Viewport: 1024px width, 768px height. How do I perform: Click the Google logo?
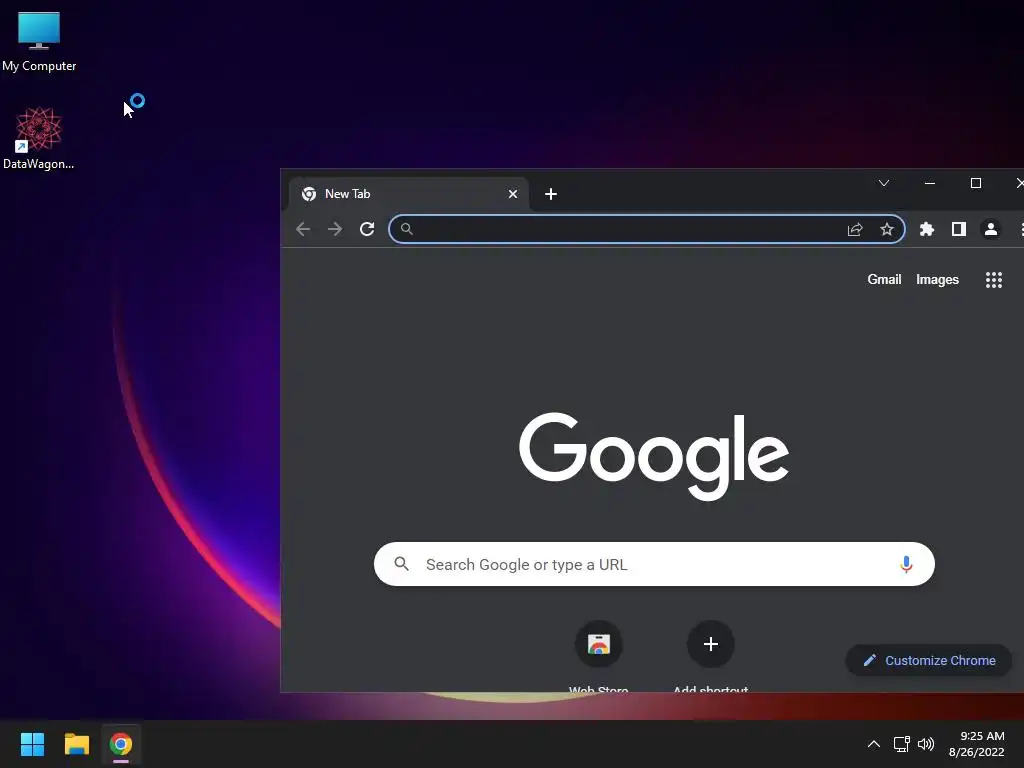pos(654,456)
